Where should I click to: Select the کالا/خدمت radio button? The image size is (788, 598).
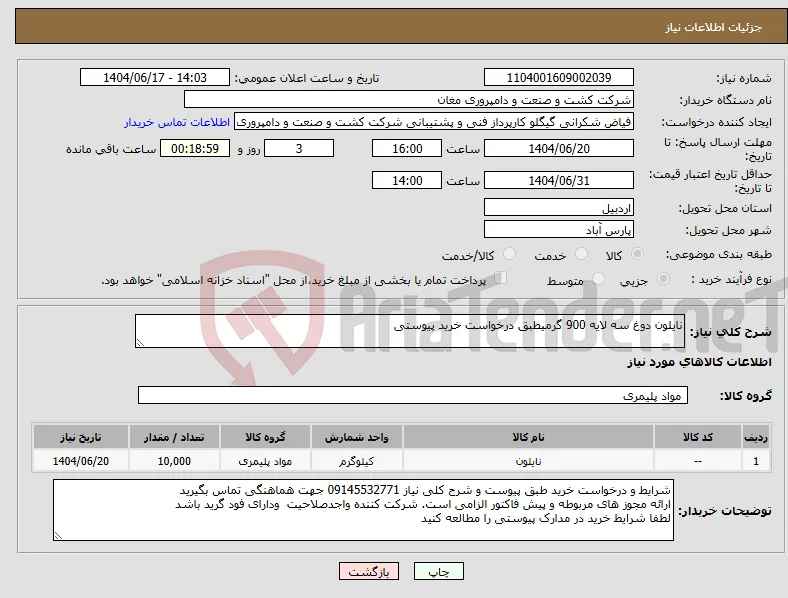click(510, 254)
